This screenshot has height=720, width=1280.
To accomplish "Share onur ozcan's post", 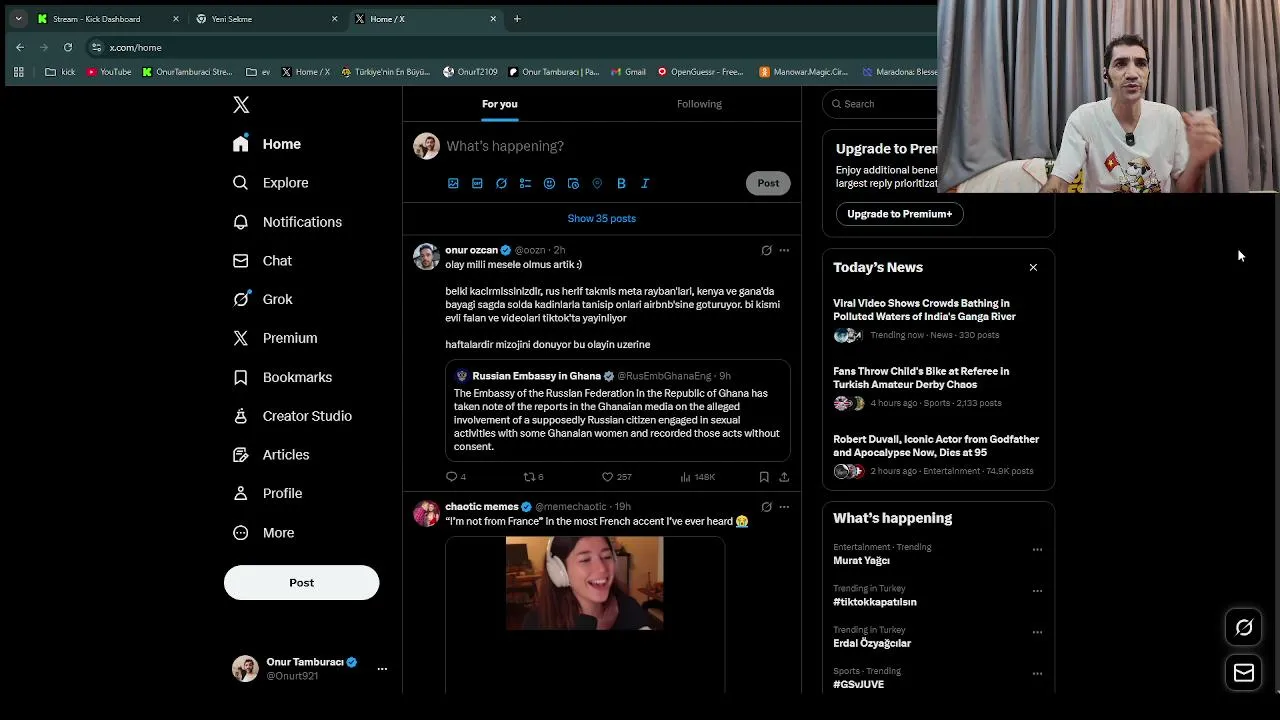I will [784, 477].
